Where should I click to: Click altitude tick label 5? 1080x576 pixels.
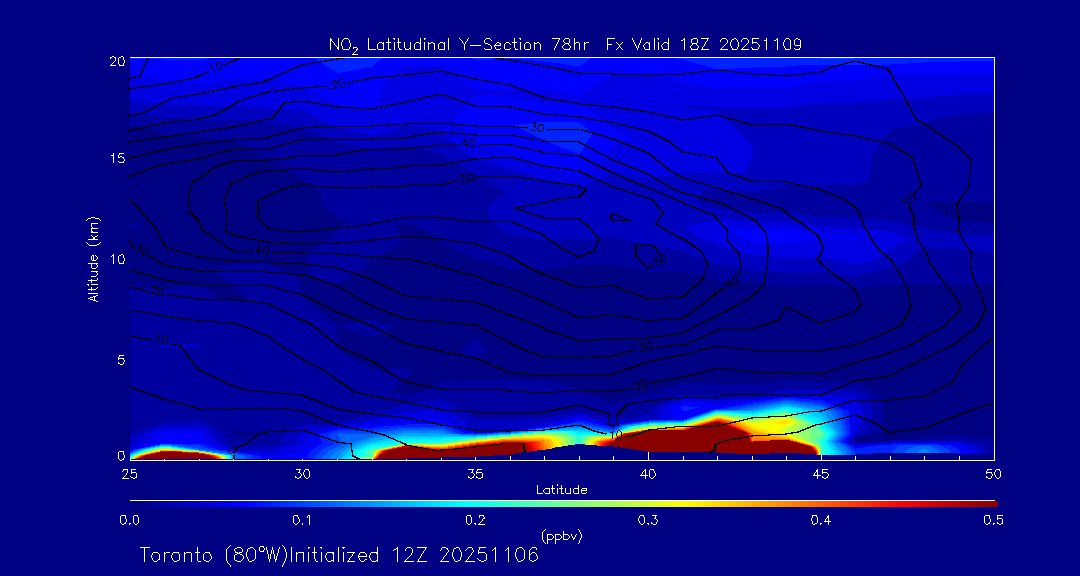tap(119, 358)
